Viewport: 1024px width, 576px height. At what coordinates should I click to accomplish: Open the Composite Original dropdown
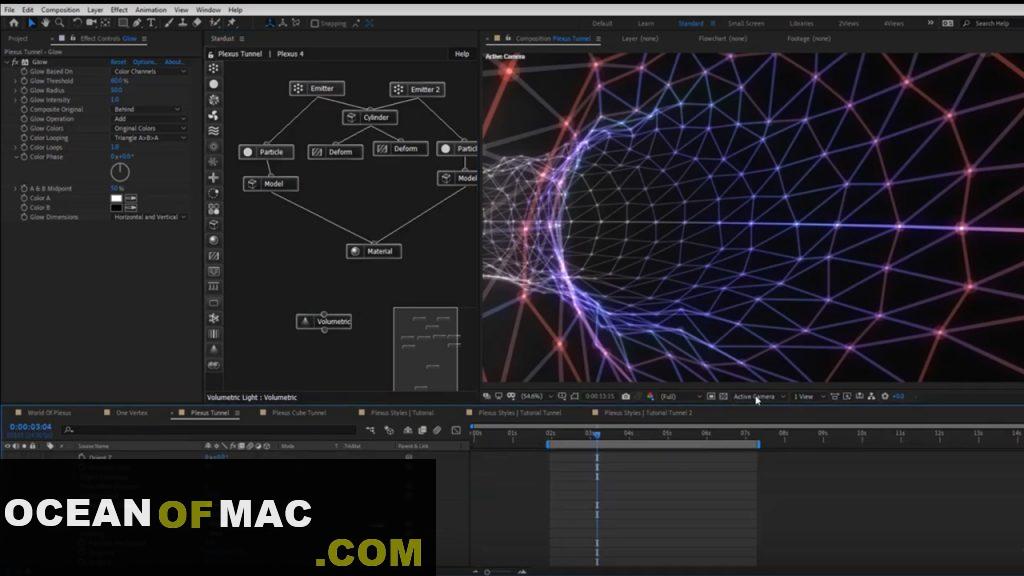pyautogui.click(x=148, y=109)
